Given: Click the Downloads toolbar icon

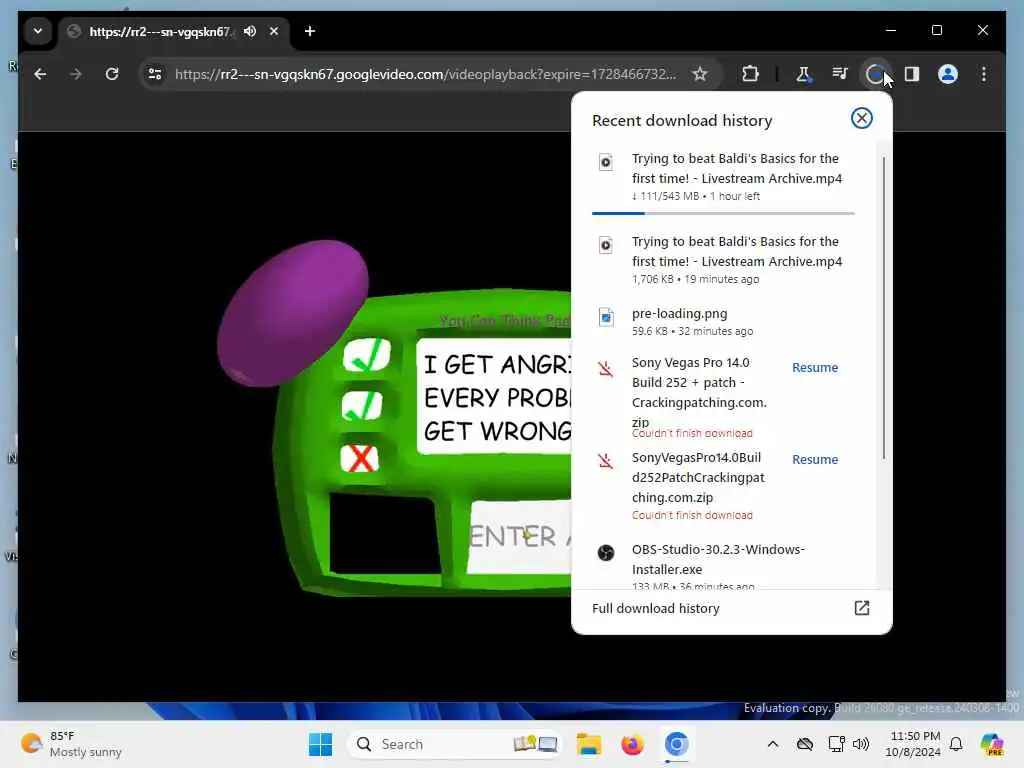Looking at the screenshot, I should pyautogui.click(x=874, y=74).
